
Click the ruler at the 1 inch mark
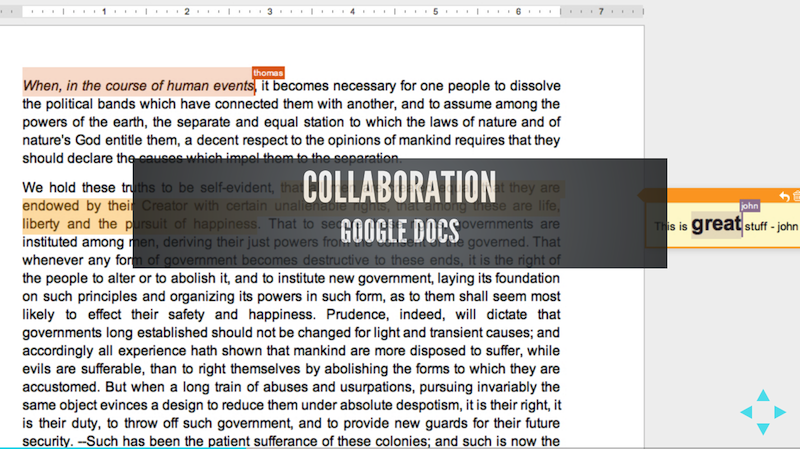[104, 11]
